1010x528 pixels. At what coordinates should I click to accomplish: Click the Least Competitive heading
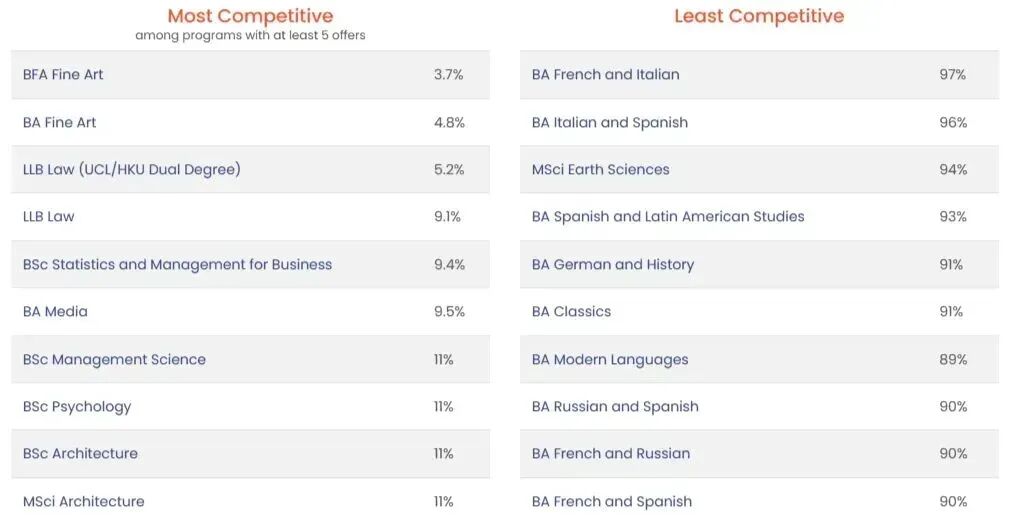coord(759,16)
